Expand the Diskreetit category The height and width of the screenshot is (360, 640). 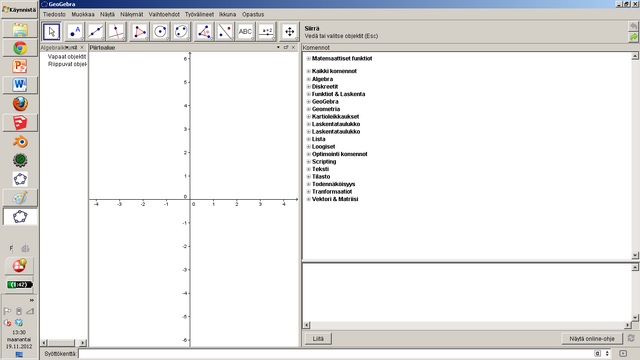tap(309, 87)
